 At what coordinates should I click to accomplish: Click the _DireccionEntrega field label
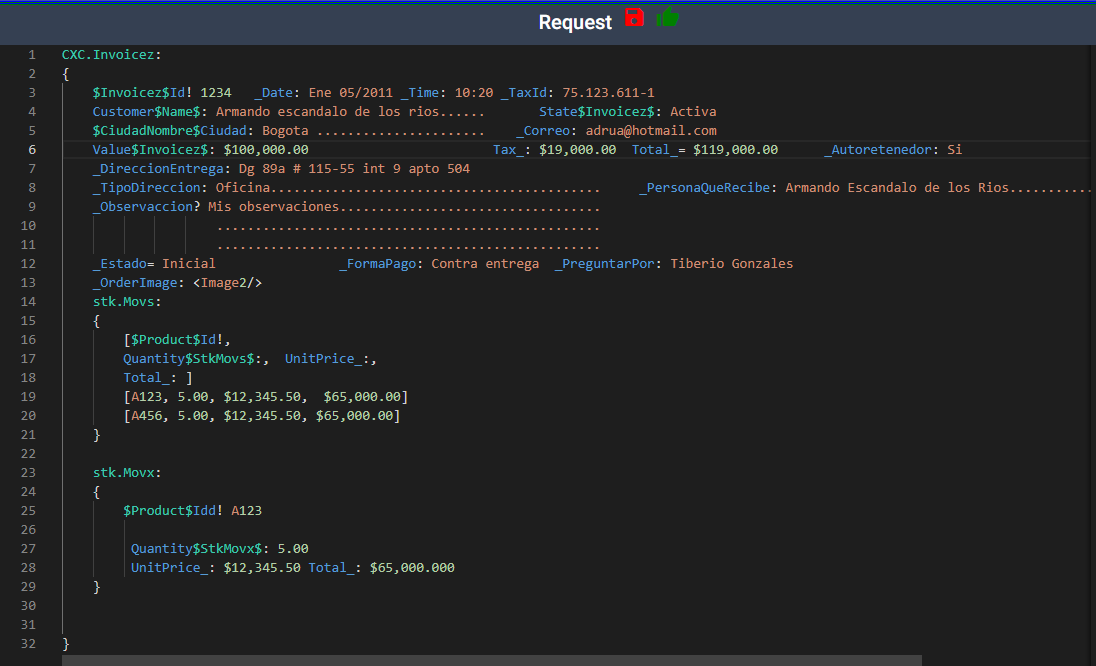point(158,168)
